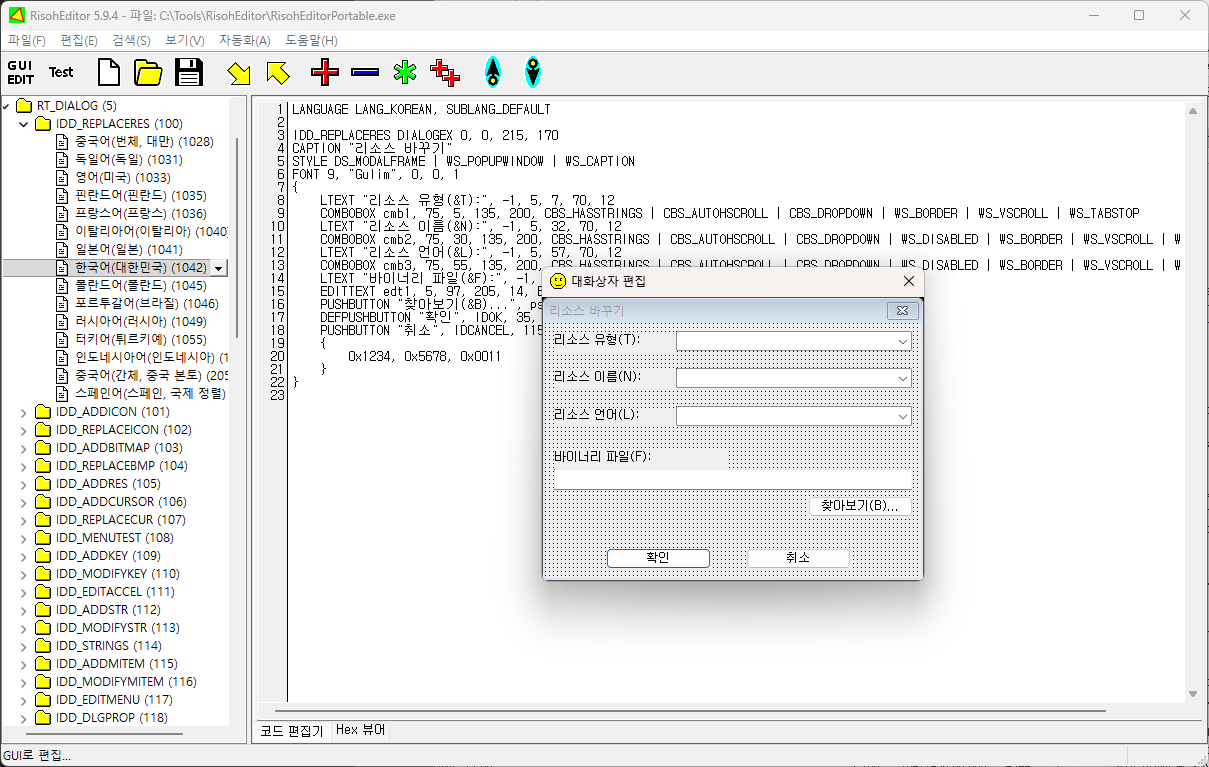Open the 리소스 언어(L) combo box
The image size is (1209, 767).
tap(794, 415)
